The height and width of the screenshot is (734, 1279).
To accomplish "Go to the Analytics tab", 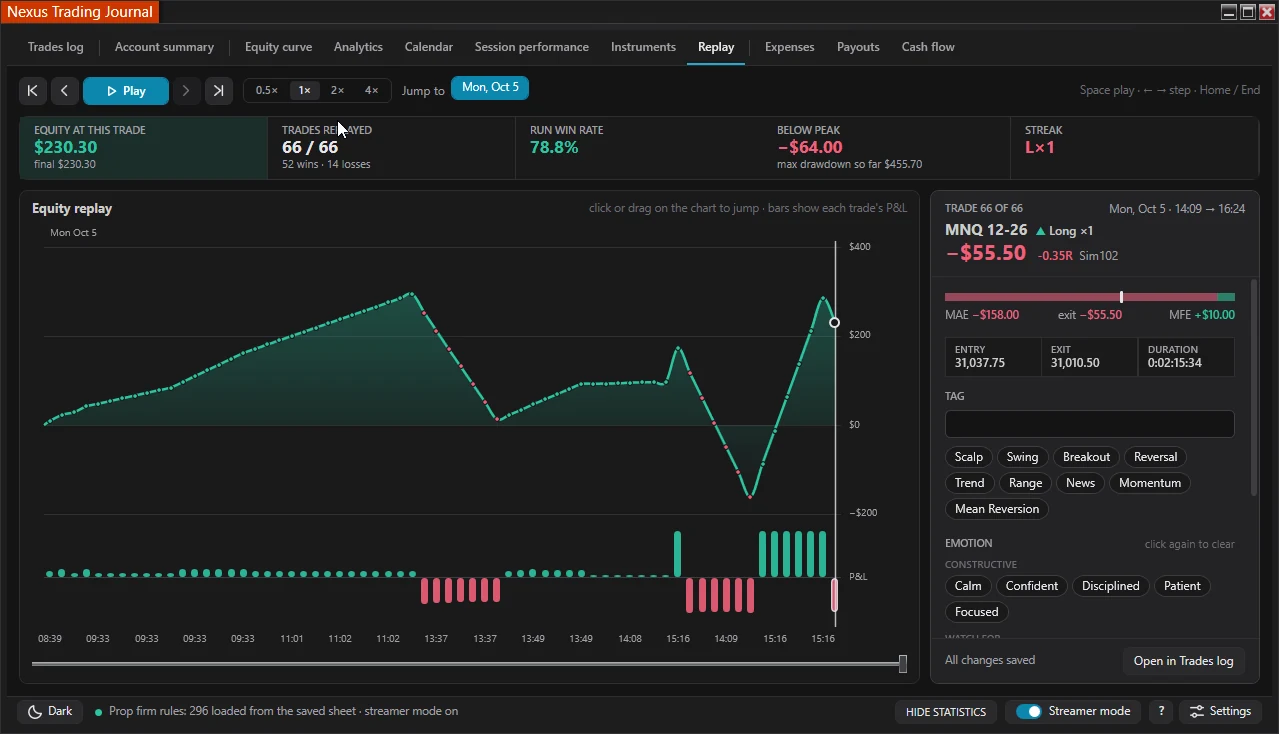I will coord(358,47).
